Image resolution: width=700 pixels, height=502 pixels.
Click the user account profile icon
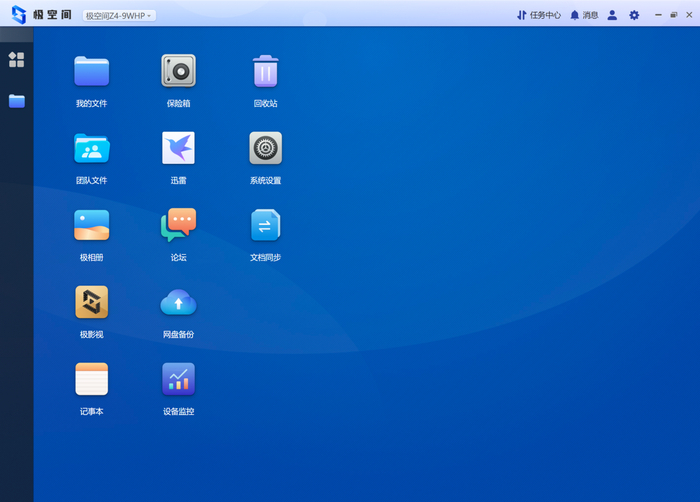612,16
